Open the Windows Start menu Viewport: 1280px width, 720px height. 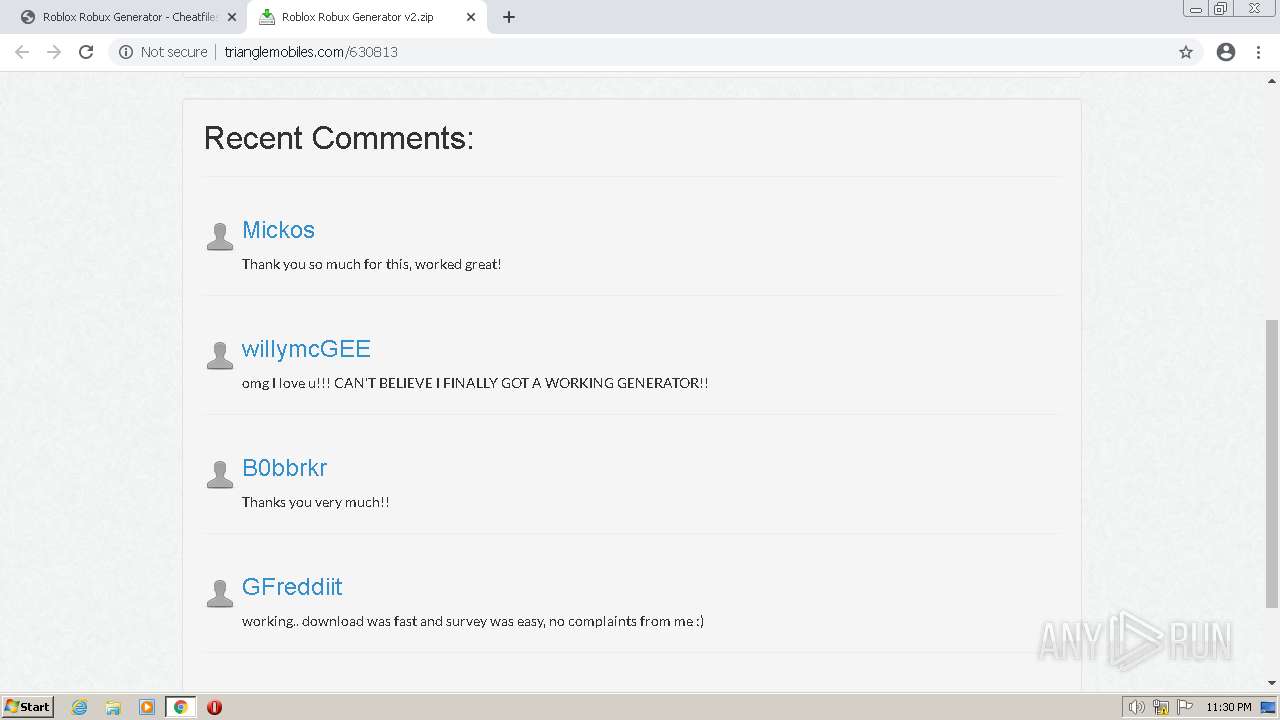pos(27,706)
